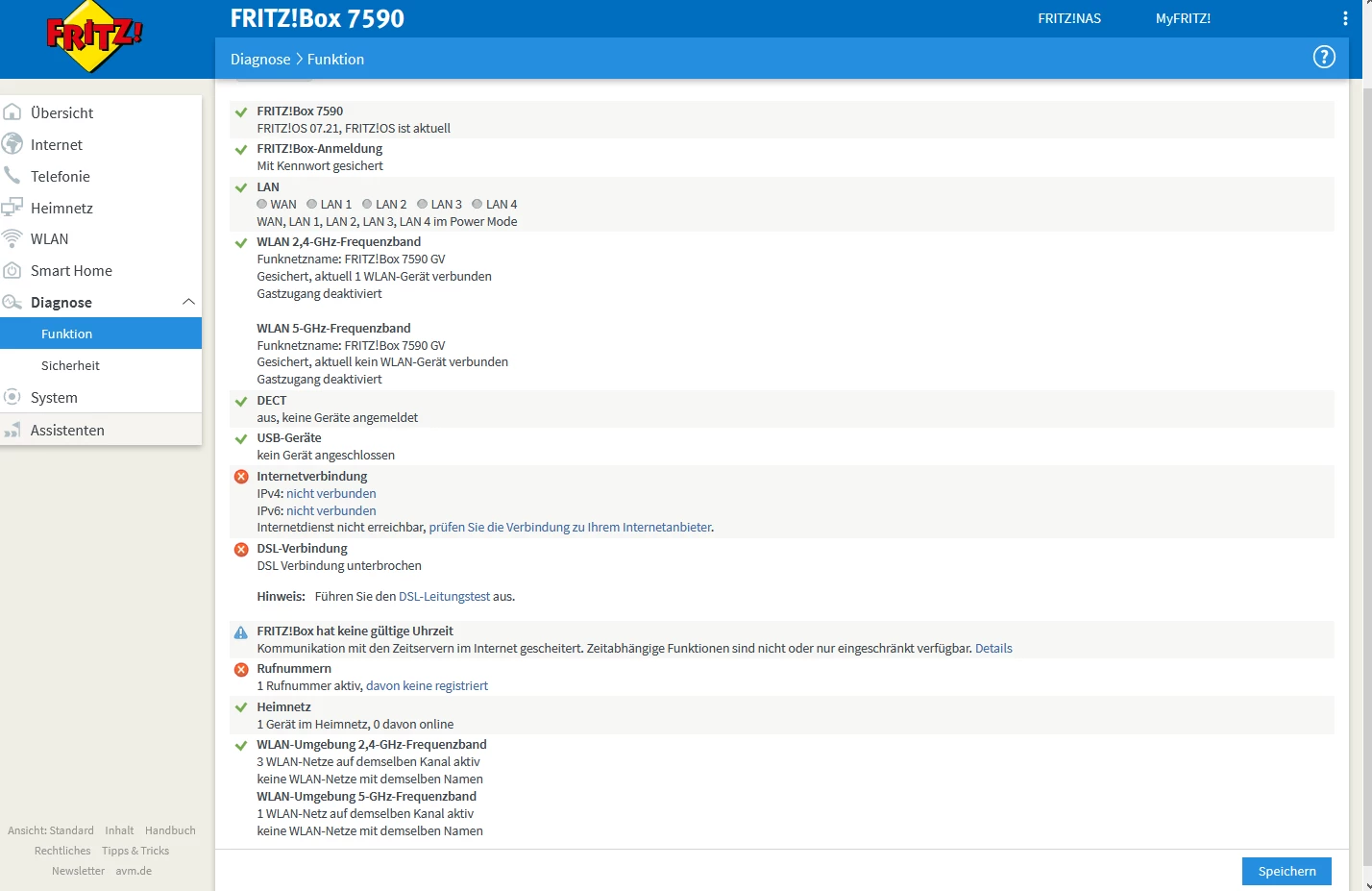Collapse the Diagnose menu chevron
The height and width of the screenshot is (891, 1372).
[x=188, y=302]
